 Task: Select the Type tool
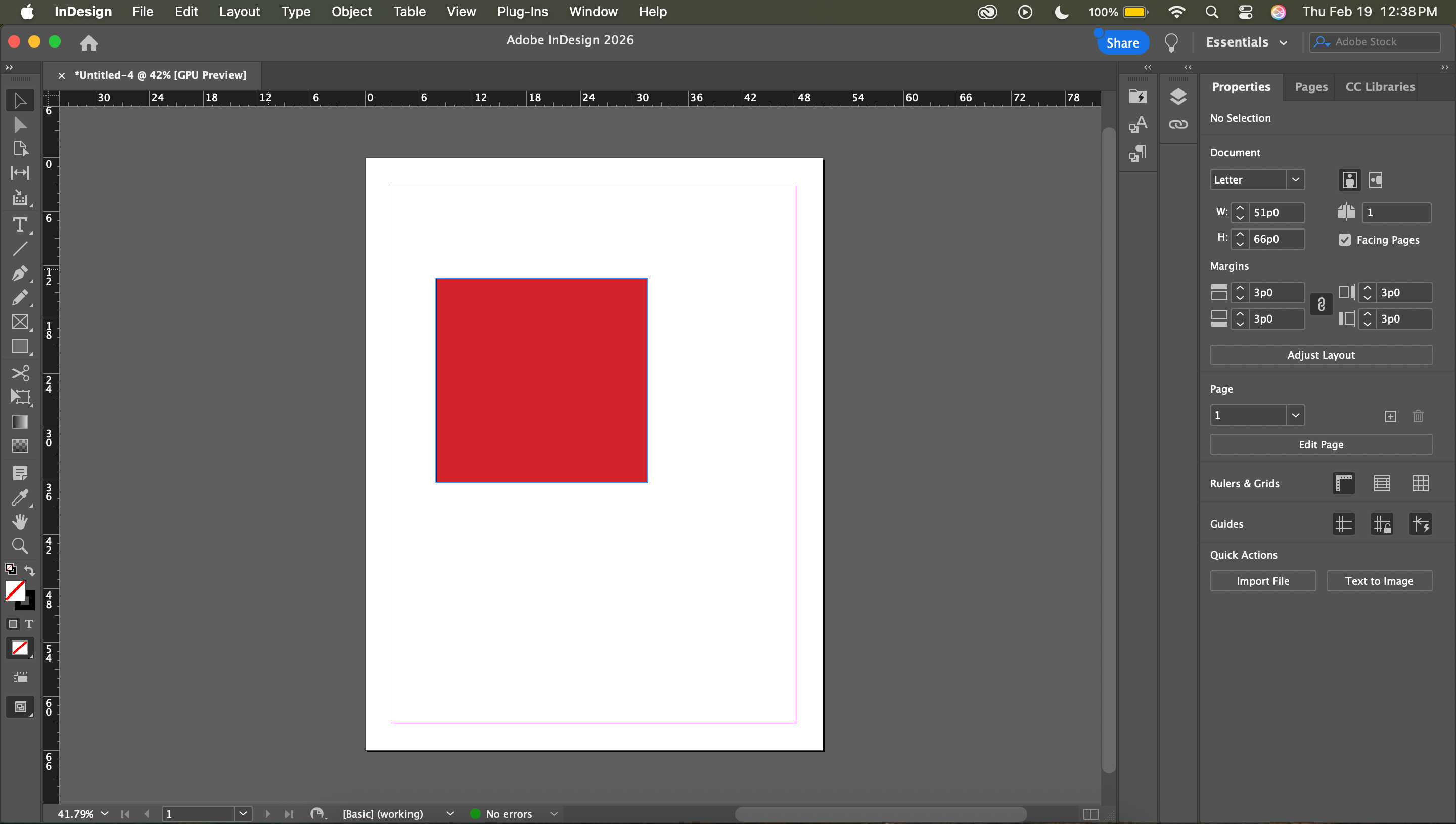pos(20,224)
